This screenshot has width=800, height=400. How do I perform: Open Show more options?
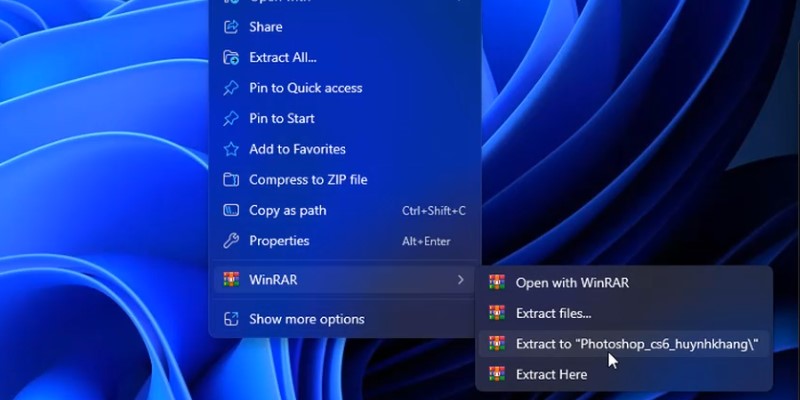[306, 319]
